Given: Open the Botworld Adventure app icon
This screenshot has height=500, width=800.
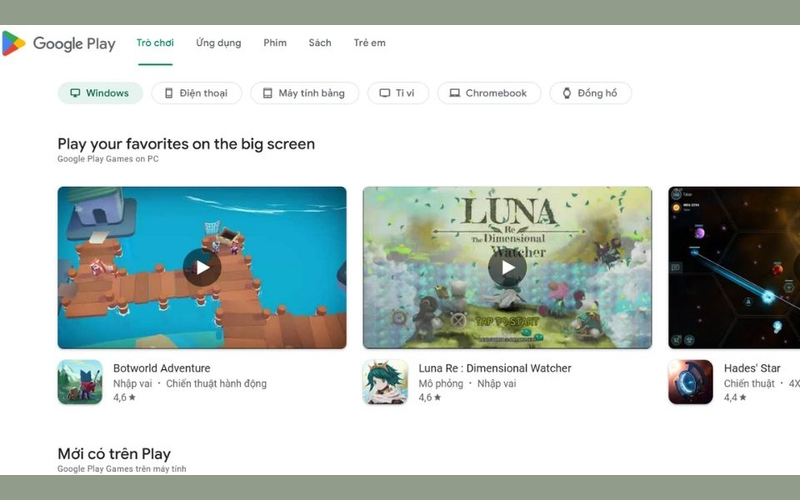Looking at the screenshot, I should pyautogui.click(x=80, y=382).
